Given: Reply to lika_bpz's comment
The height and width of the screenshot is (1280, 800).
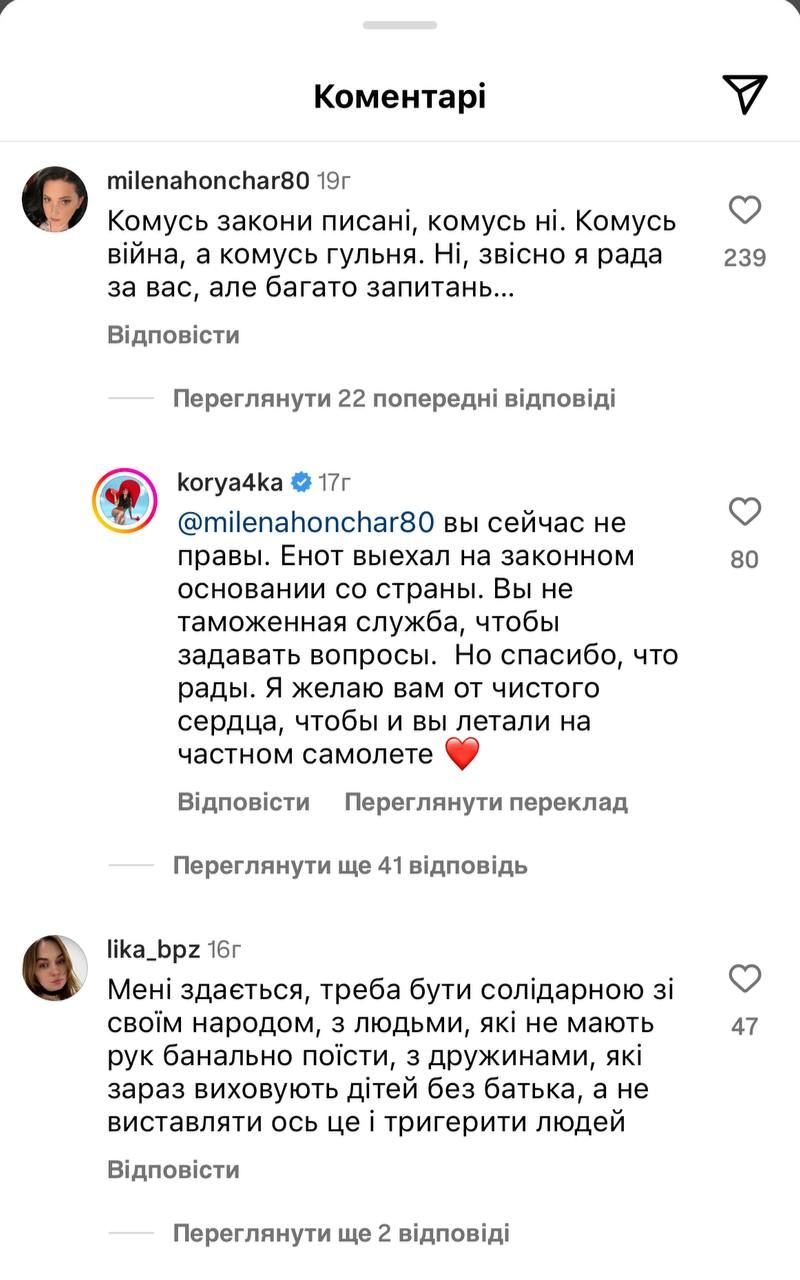Looking at the screenshot, I should (173, 1169).
